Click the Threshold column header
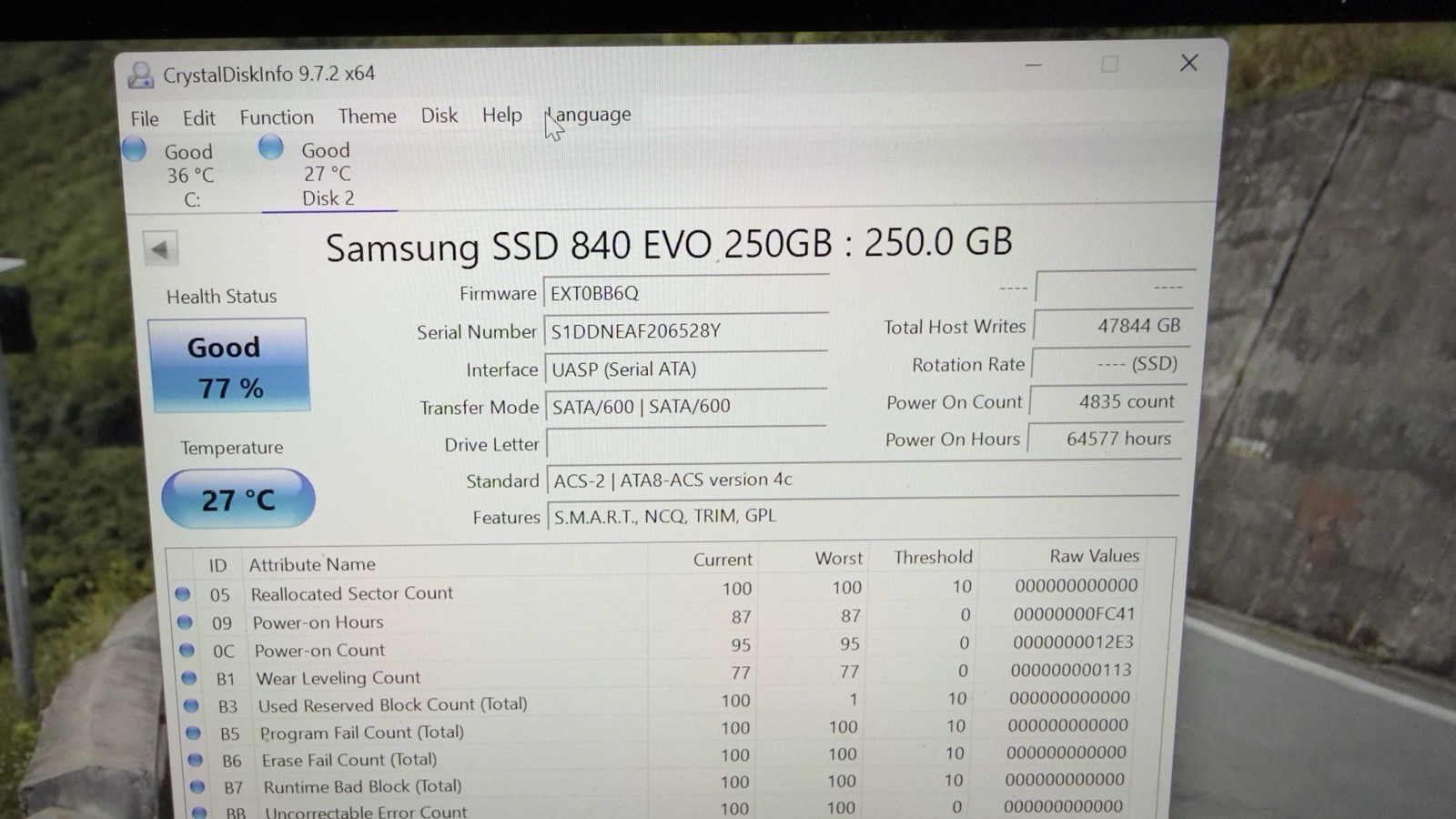 (933, 557)
